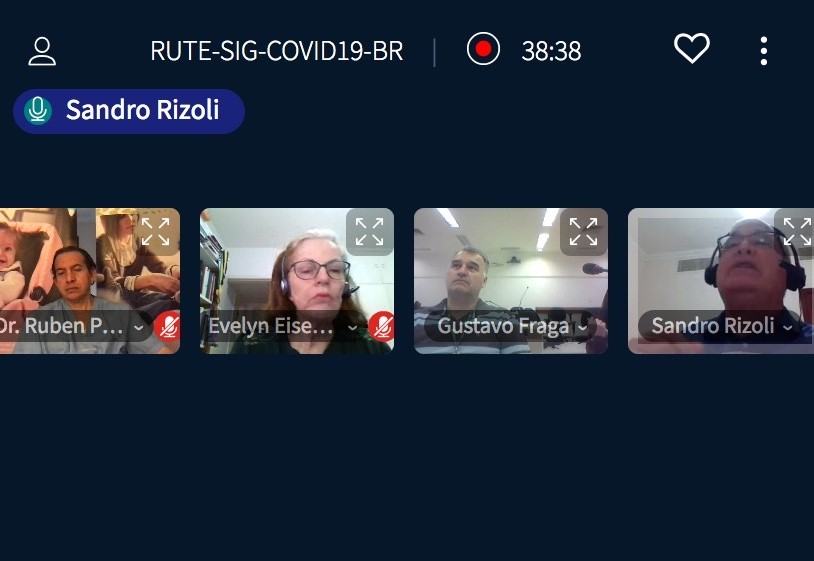Maximize Sandro Rizoli's video tile
The height and width of the screenshot is (561, 814).
click(x=796, y=231)
